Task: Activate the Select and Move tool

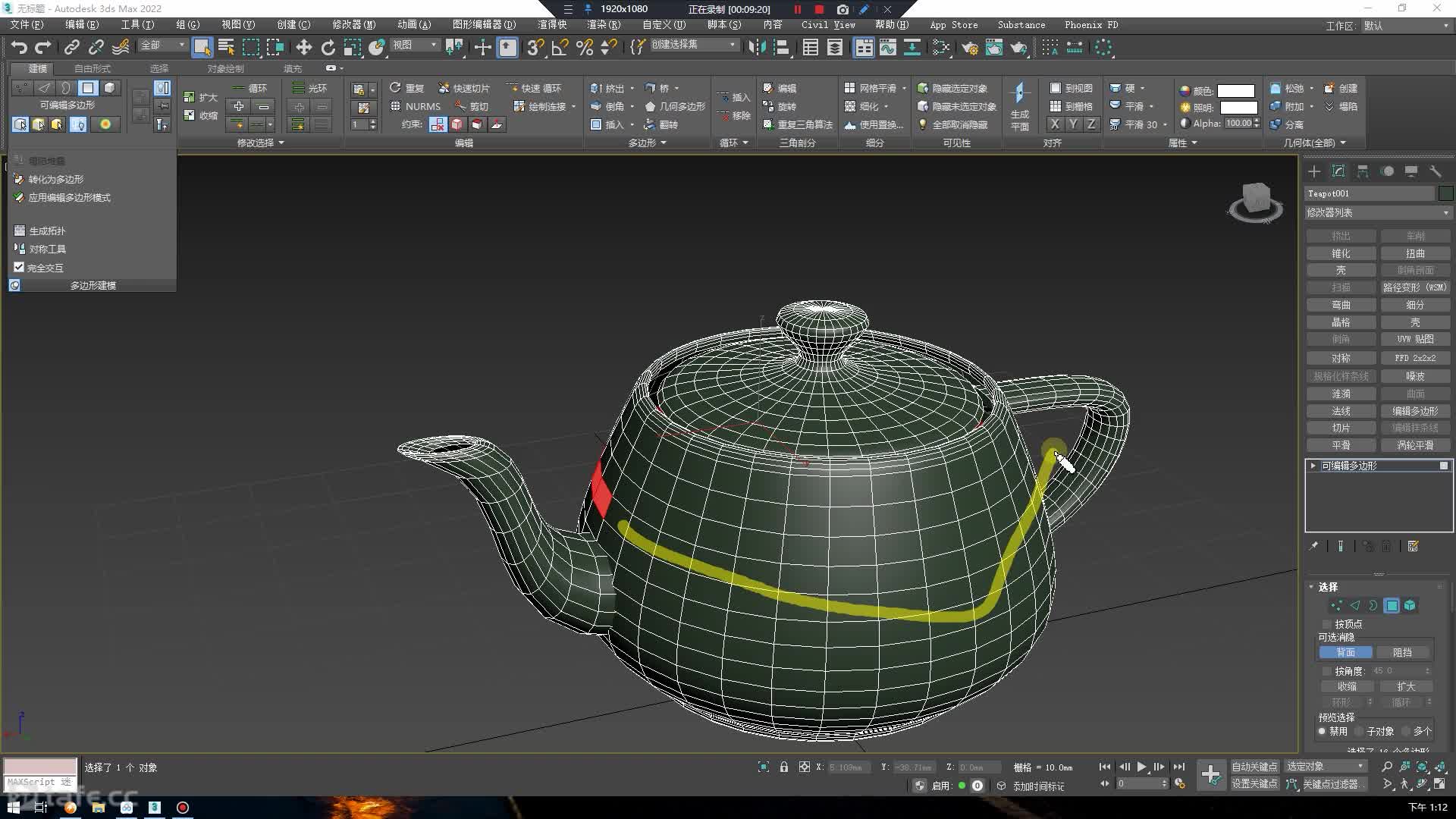Action: (304, 47)
